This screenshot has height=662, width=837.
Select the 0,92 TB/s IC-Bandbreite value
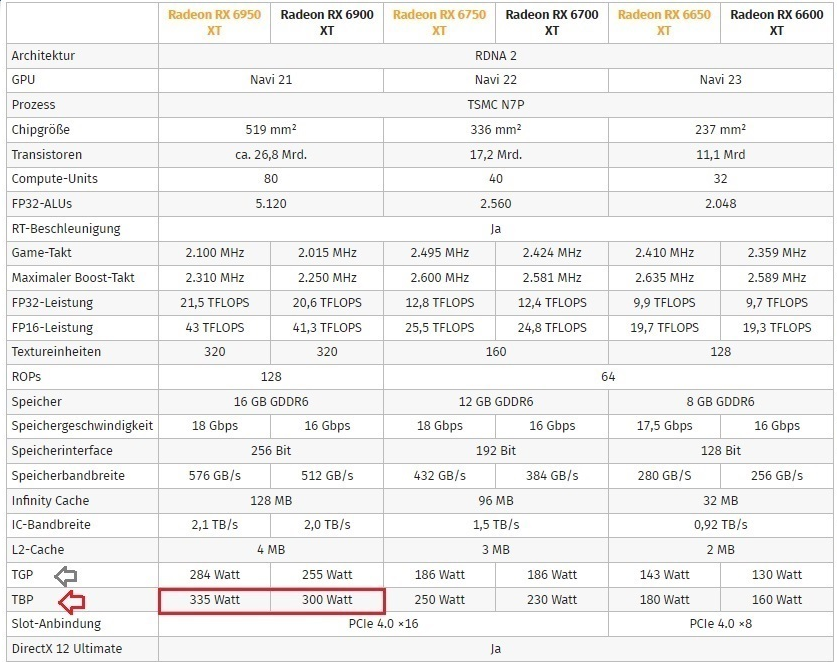(x=721, y=525)
